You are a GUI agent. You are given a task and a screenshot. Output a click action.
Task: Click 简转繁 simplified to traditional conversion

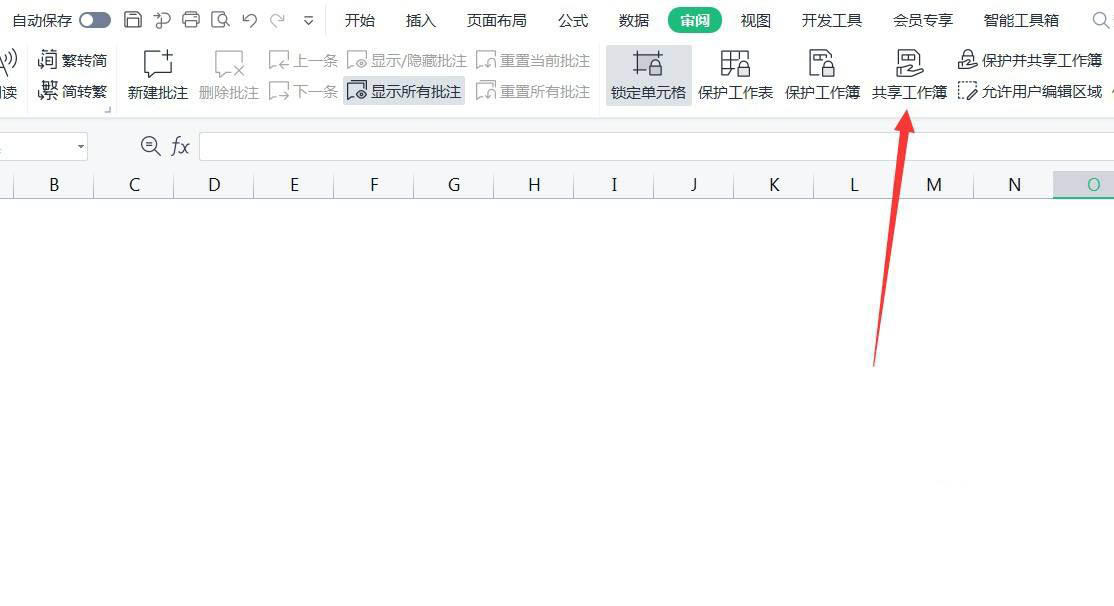point(72,91)
